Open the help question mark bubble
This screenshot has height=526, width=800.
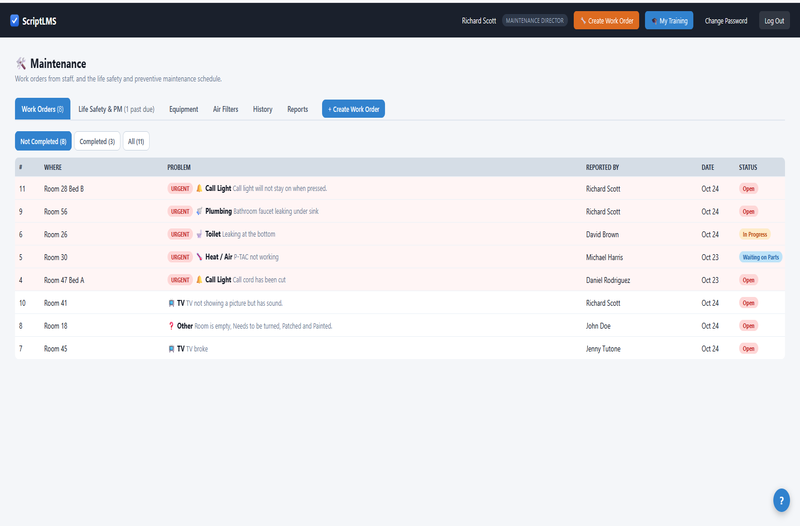[x=781, y=500]
